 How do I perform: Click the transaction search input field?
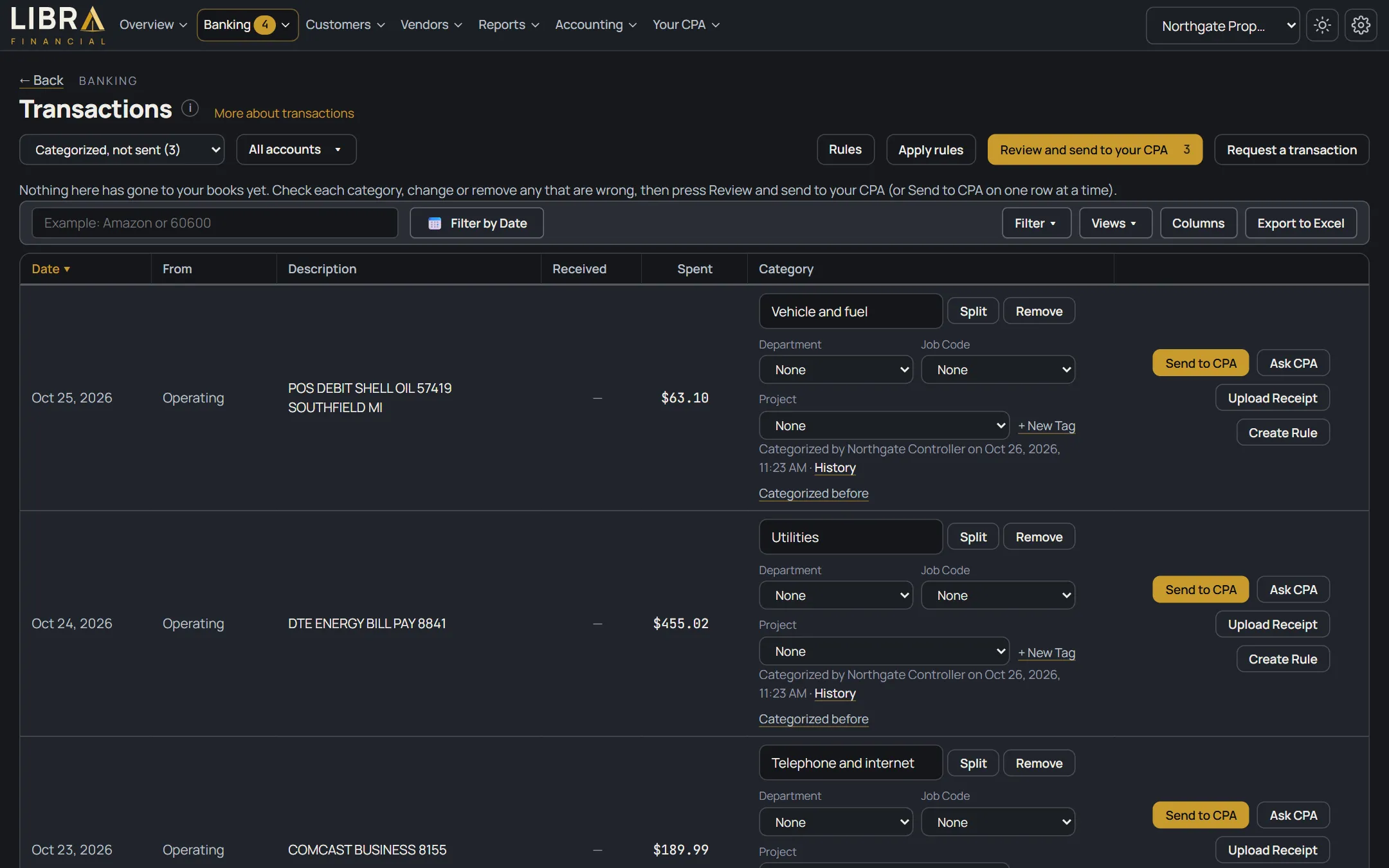pos(215,223)
